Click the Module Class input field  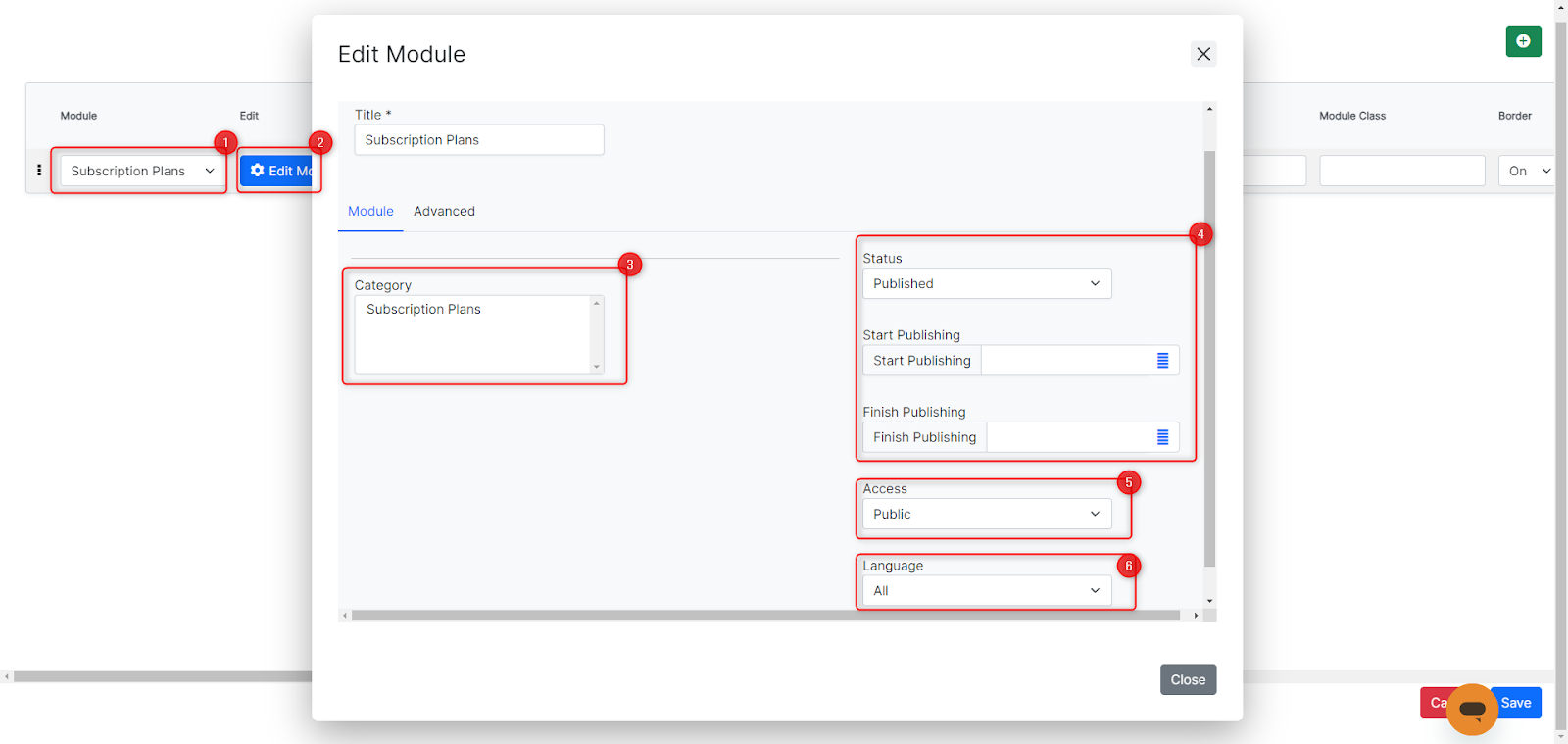1401,171
